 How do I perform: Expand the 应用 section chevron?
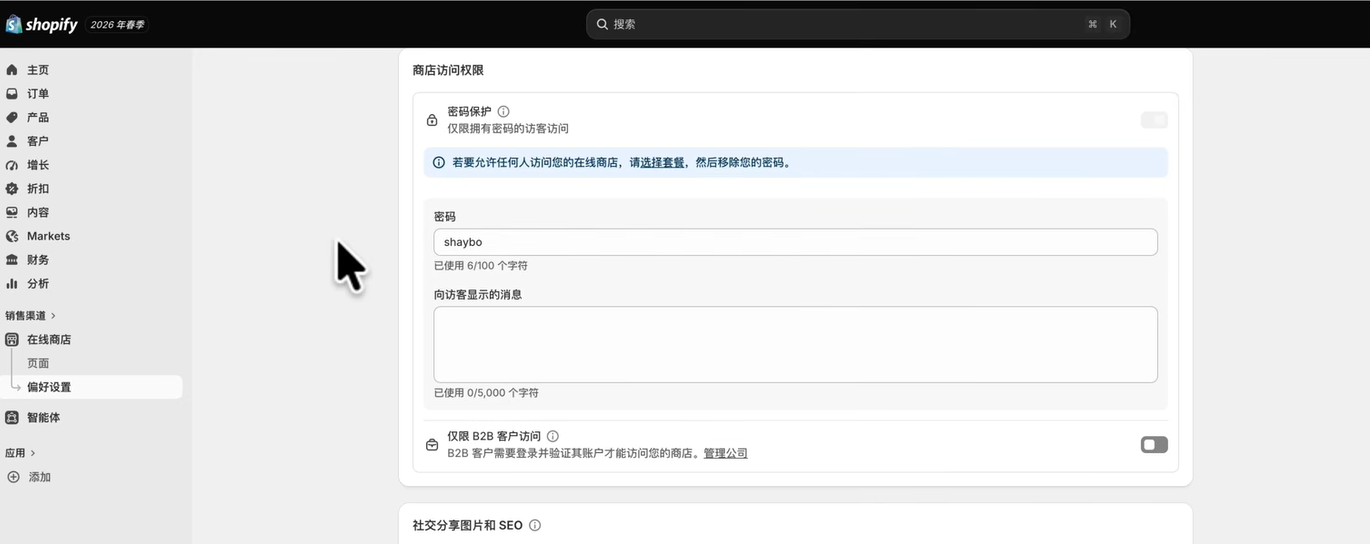[33, 453]
